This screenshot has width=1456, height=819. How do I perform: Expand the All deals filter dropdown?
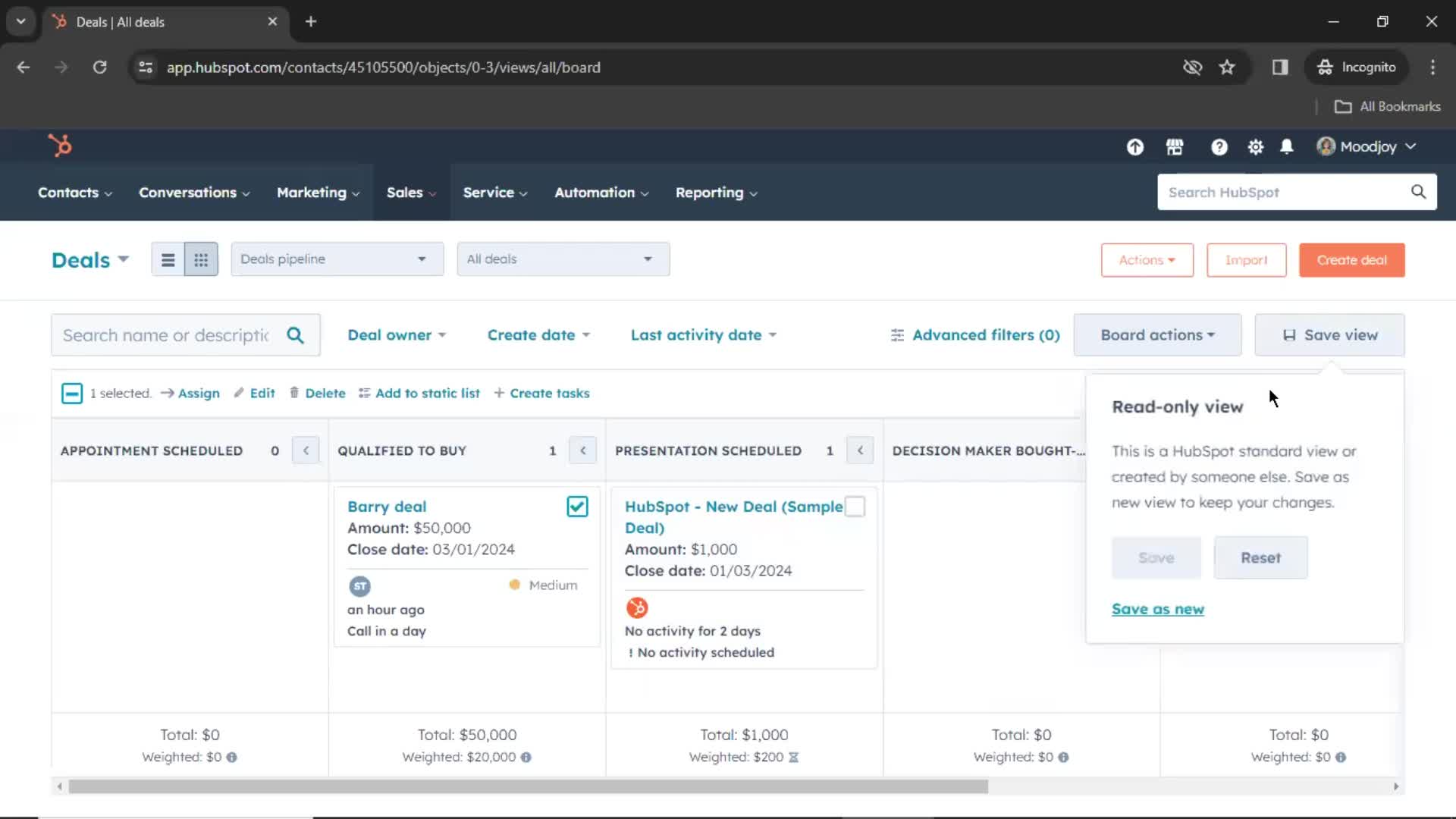(x=560, y=259)
